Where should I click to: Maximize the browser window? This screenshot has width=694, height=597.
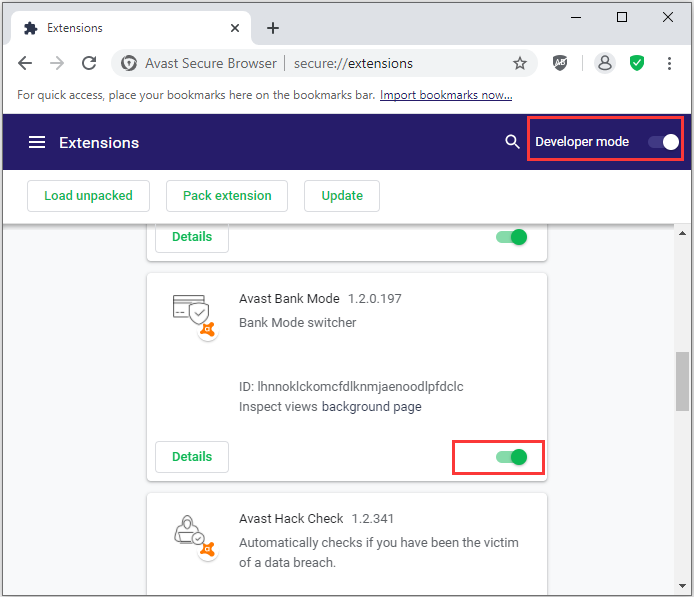point(622,17)
